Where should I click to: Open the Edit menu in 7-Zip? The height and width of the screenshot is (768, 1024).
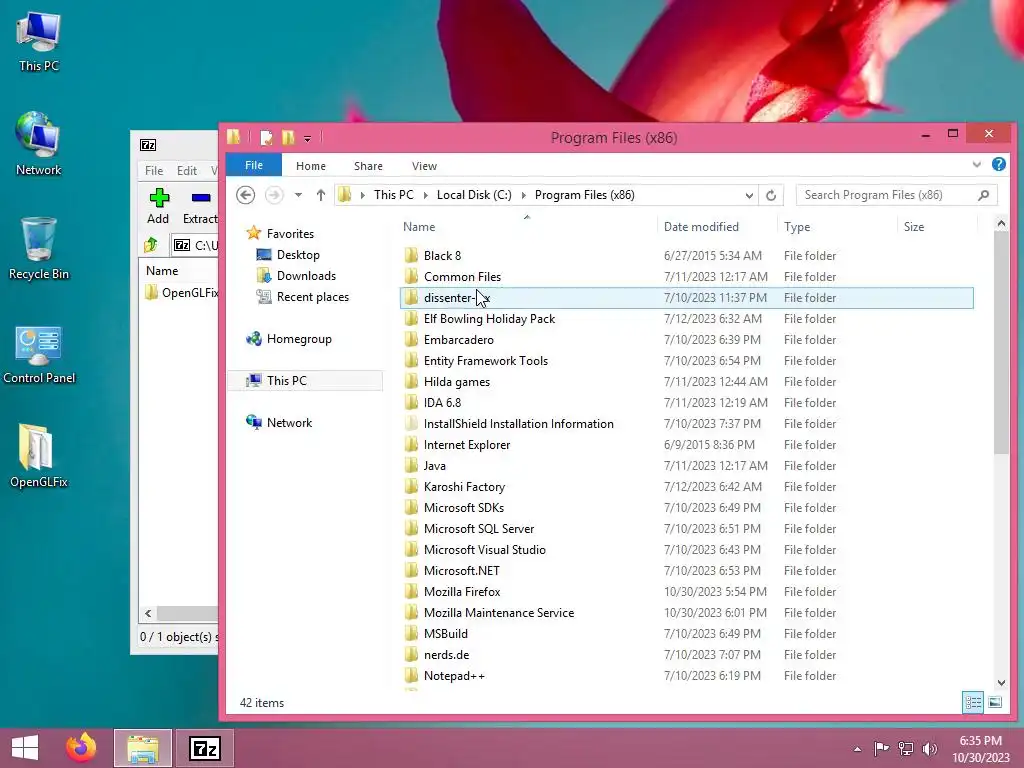pos(187,170)
